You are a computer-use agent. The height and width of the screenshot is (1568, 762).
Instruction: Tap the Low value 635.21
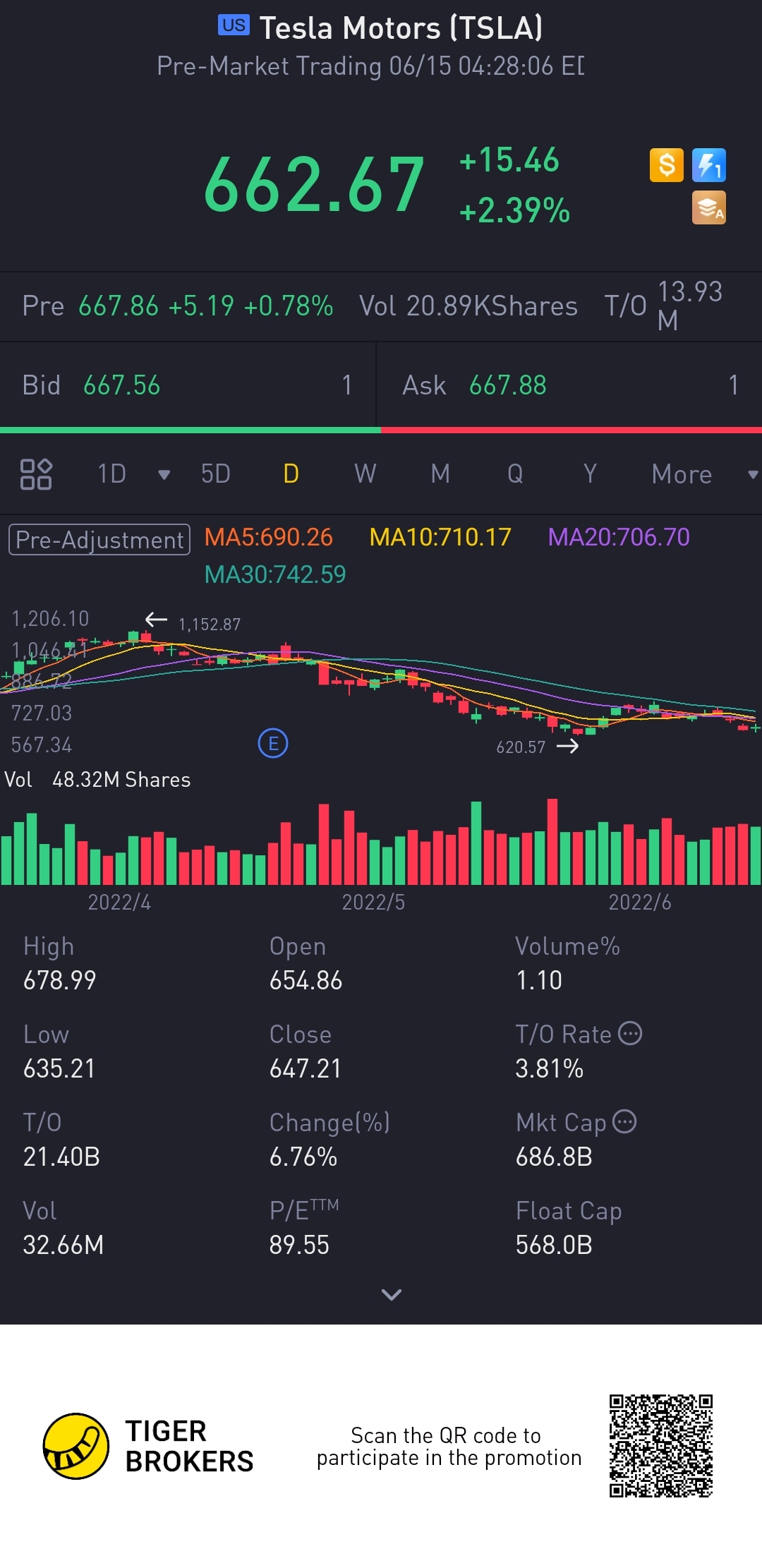[59, 1068]
